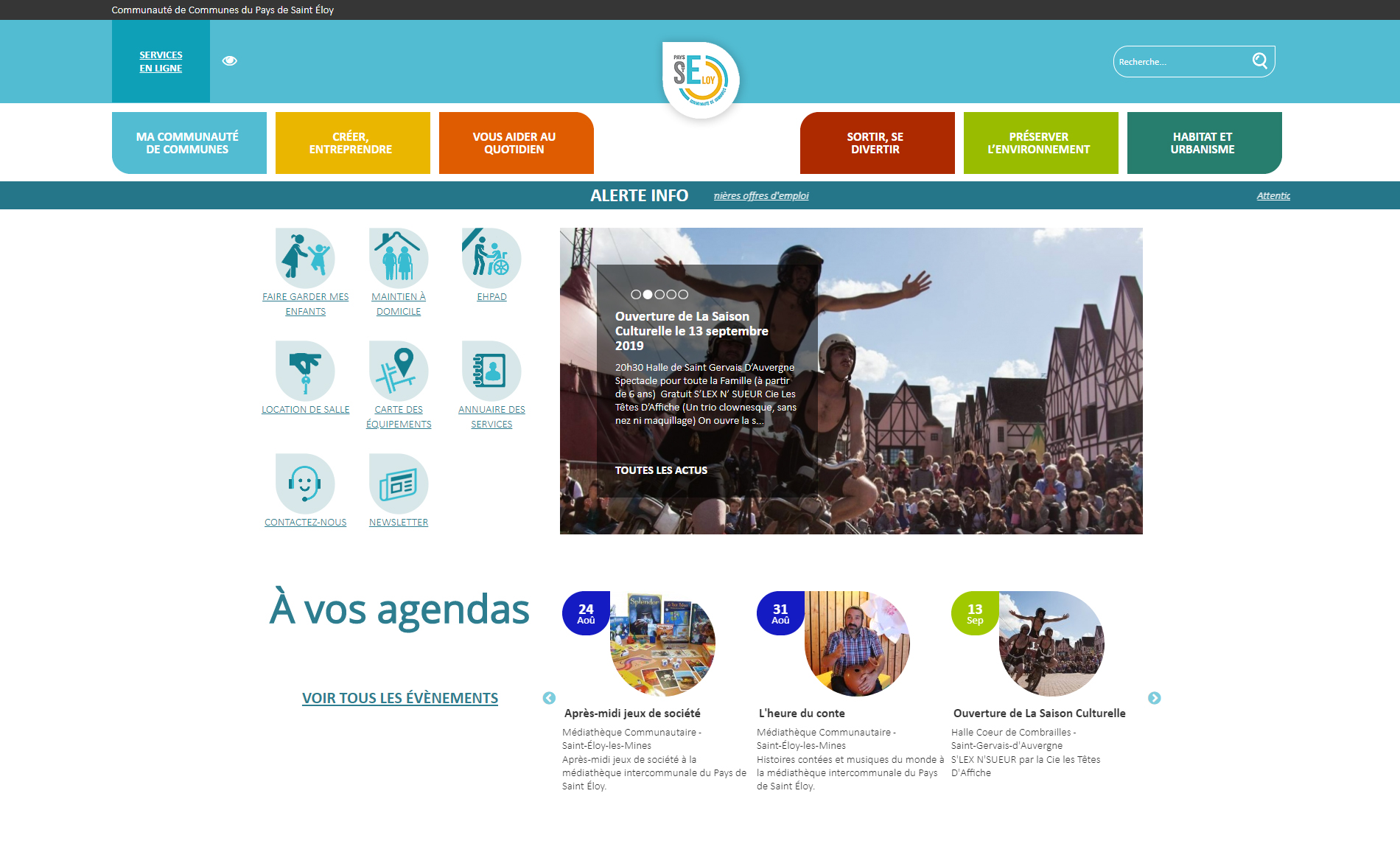The image size is (1400, 841).
Task: Show previous agenda events with left arrow
Action: click(549, 698)
